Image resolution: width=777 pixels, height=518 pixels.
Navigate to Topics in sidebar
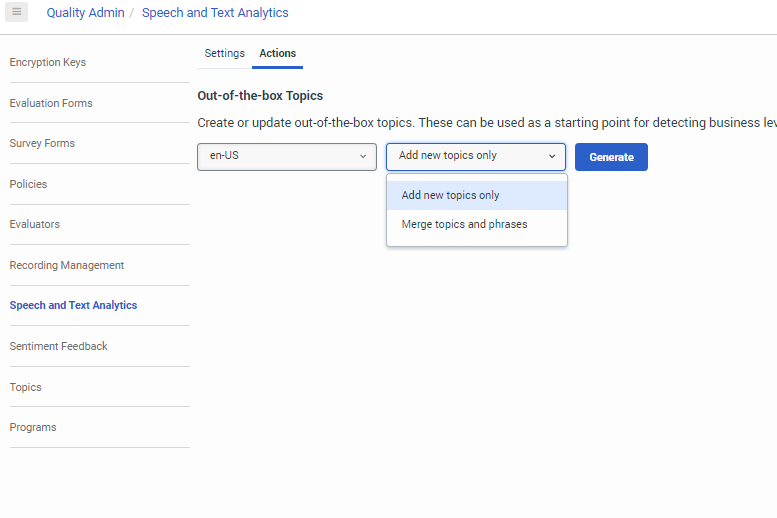[x=26, y=387]
